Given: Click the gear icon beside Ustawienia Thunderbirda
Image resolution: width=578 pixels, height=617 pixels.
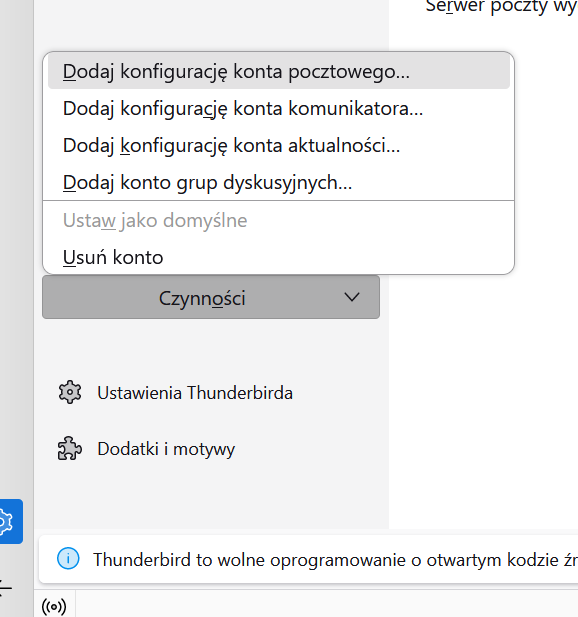Looking at the screenshot, I should (x=70, y=392).
